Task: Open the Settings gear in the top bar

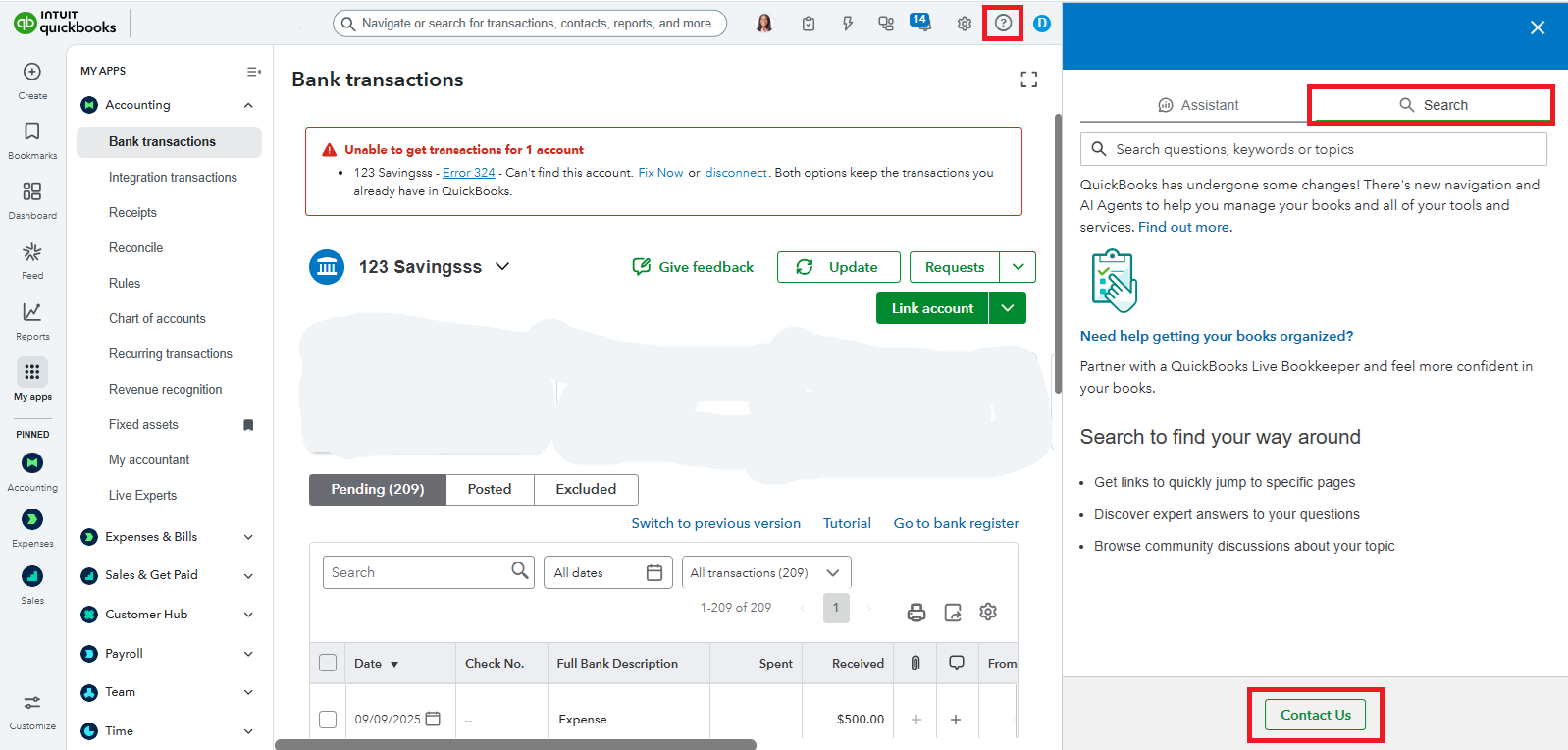Action: (x=965, y=24)
